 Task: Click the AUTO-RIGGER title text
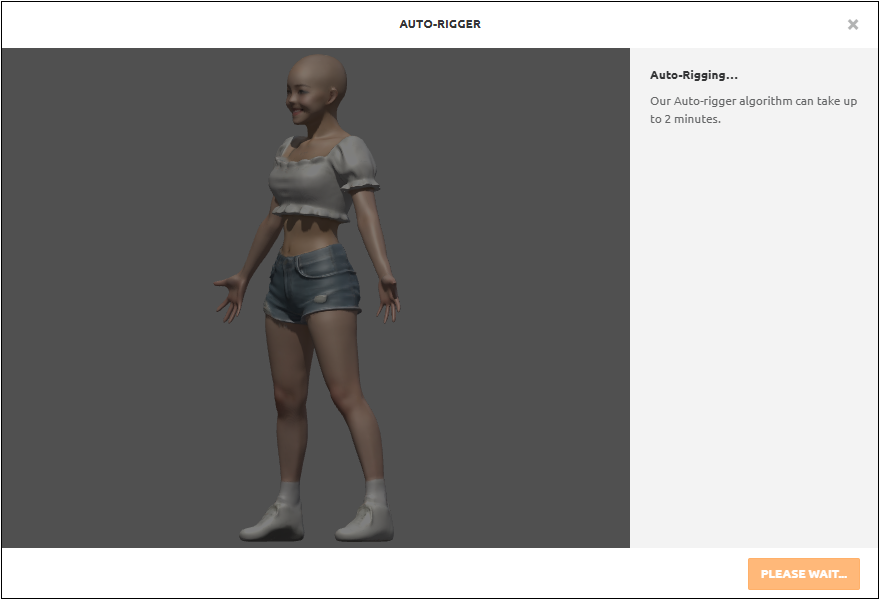(440, 24)
